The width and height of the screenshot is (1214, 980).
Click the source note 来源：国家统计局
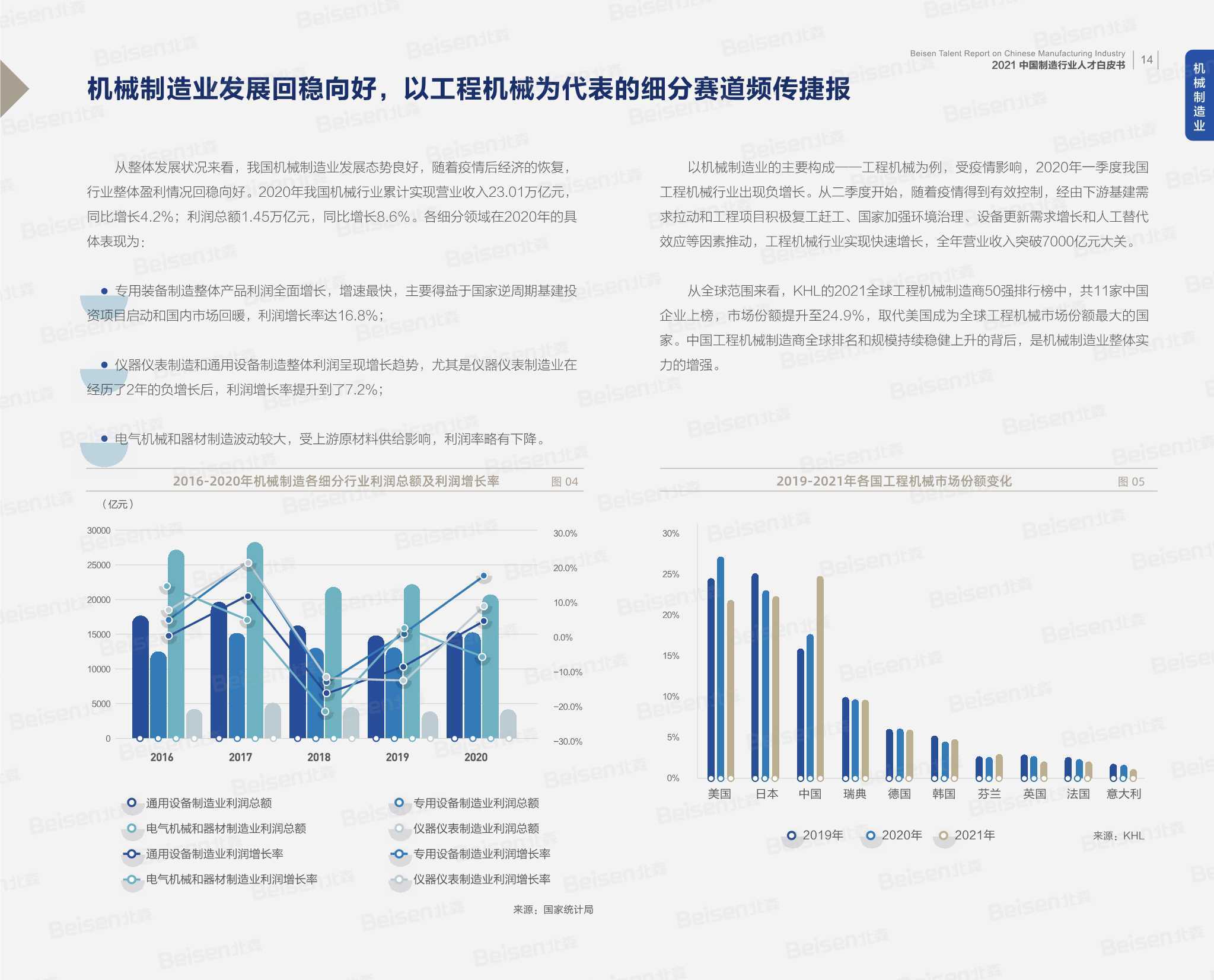click(x=553, y=909)
